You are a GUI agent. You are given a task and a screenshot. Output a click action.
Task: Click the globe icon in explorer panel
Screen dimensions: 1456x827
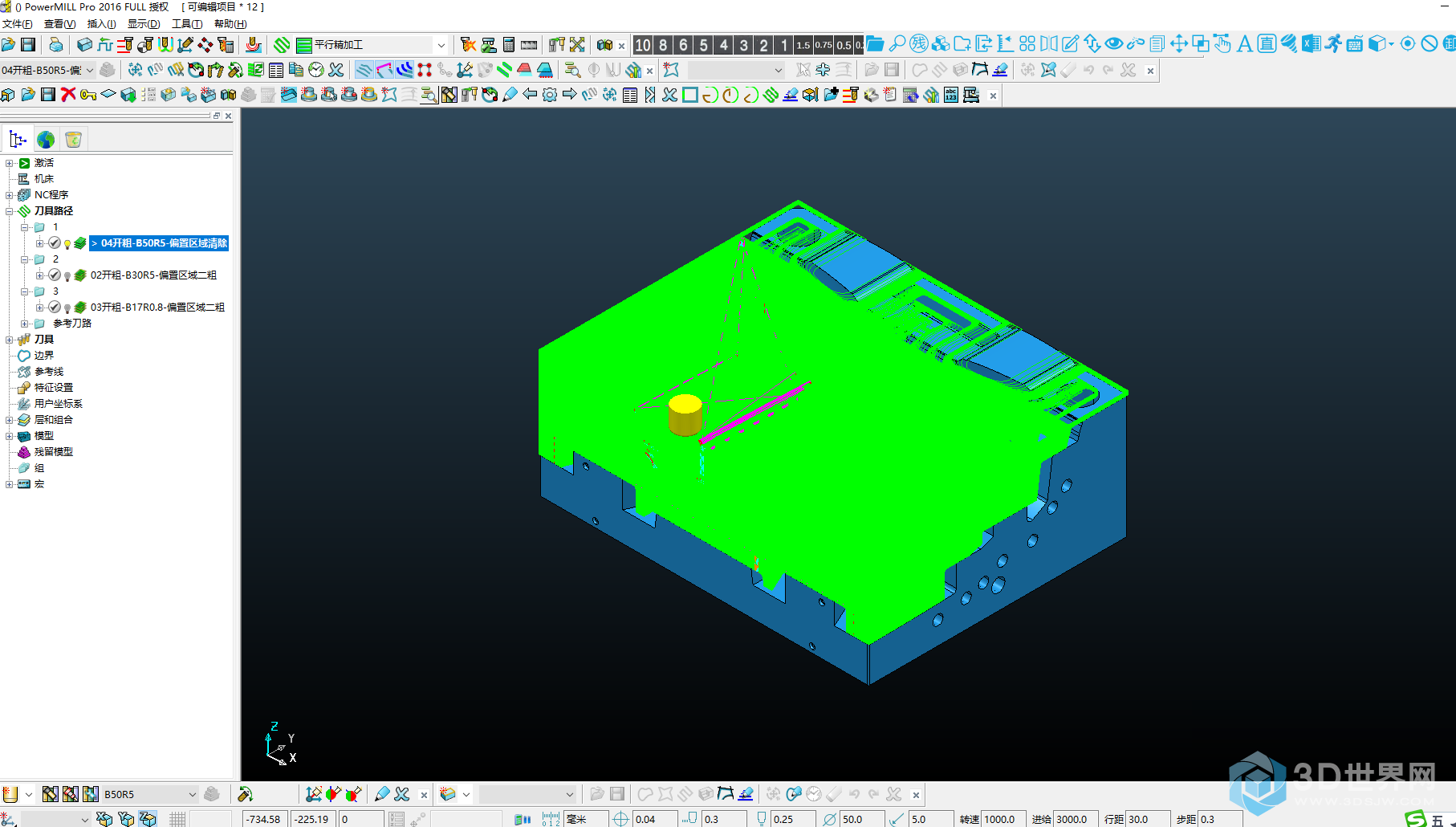coord(46,140)
